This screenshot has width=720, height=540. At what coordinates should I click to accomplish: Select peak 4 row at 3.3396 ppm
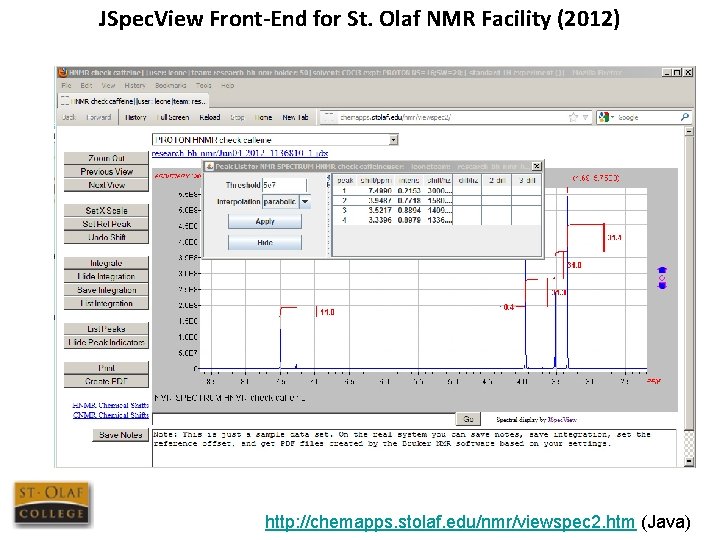pos(436,220)
